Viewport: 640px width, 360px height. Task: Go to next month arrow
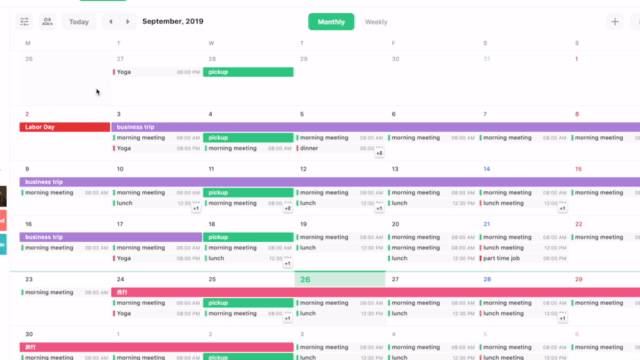pos(127,22)
